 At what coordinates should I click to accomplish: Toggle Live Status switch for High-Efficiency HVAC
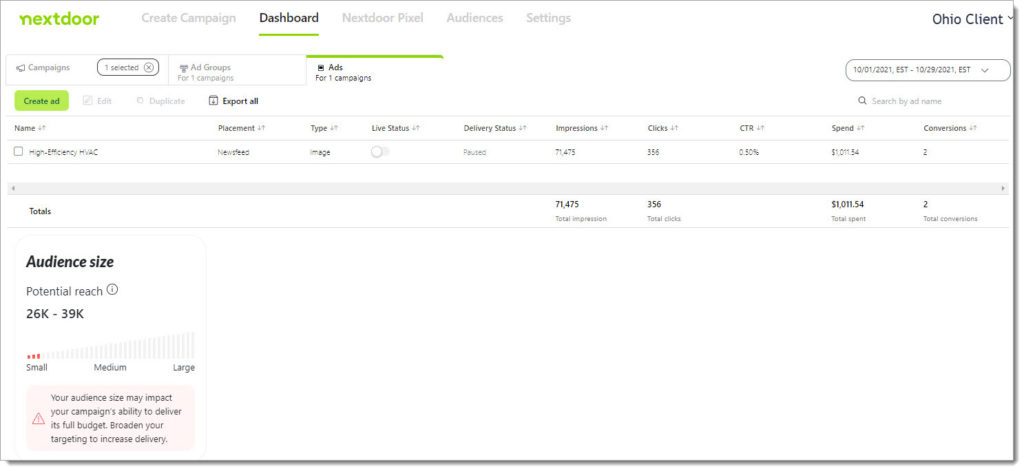[x=380, y=152]
